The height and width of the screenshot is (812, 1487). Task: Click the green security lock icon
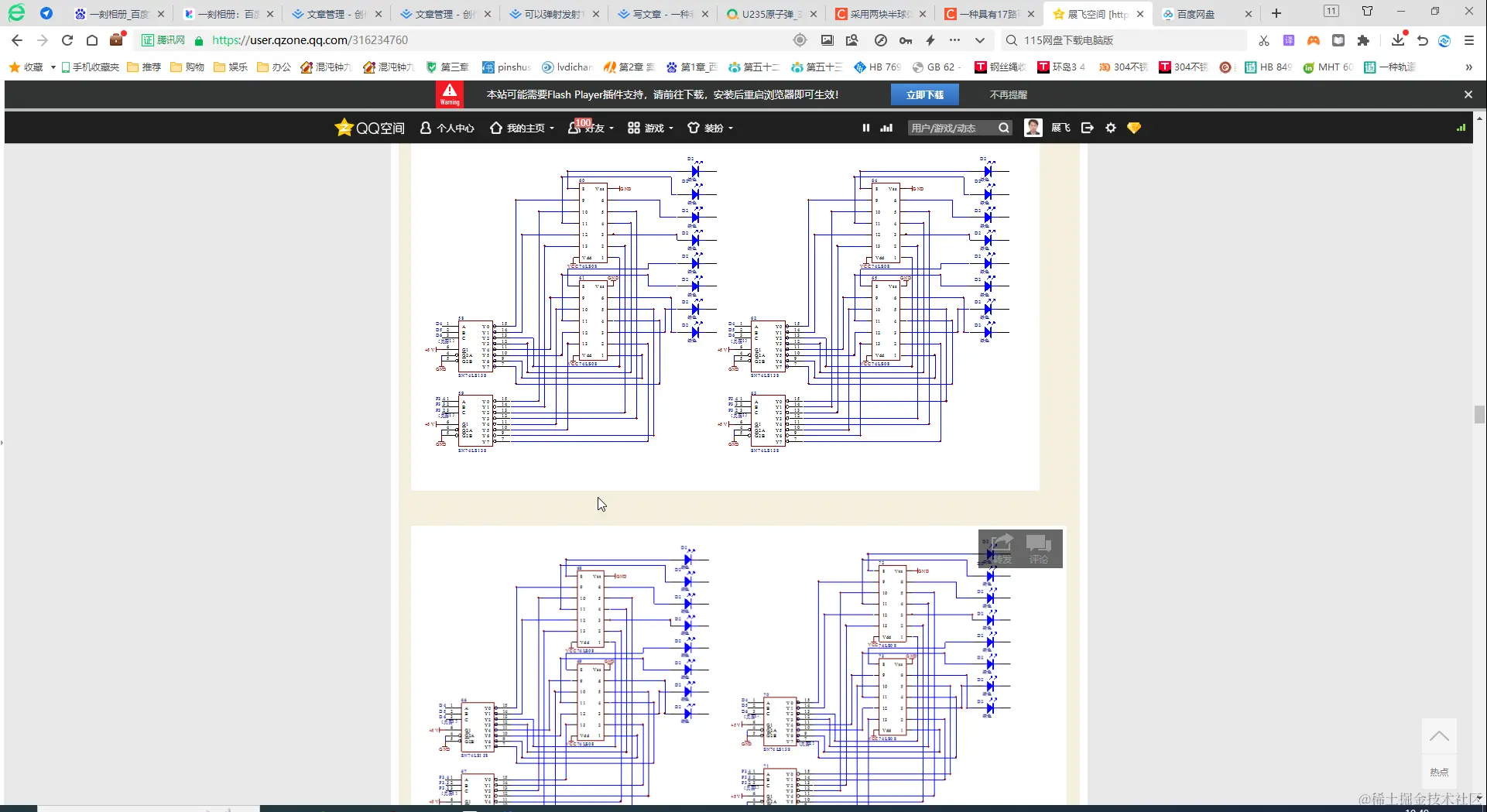(x=199, y=40)
